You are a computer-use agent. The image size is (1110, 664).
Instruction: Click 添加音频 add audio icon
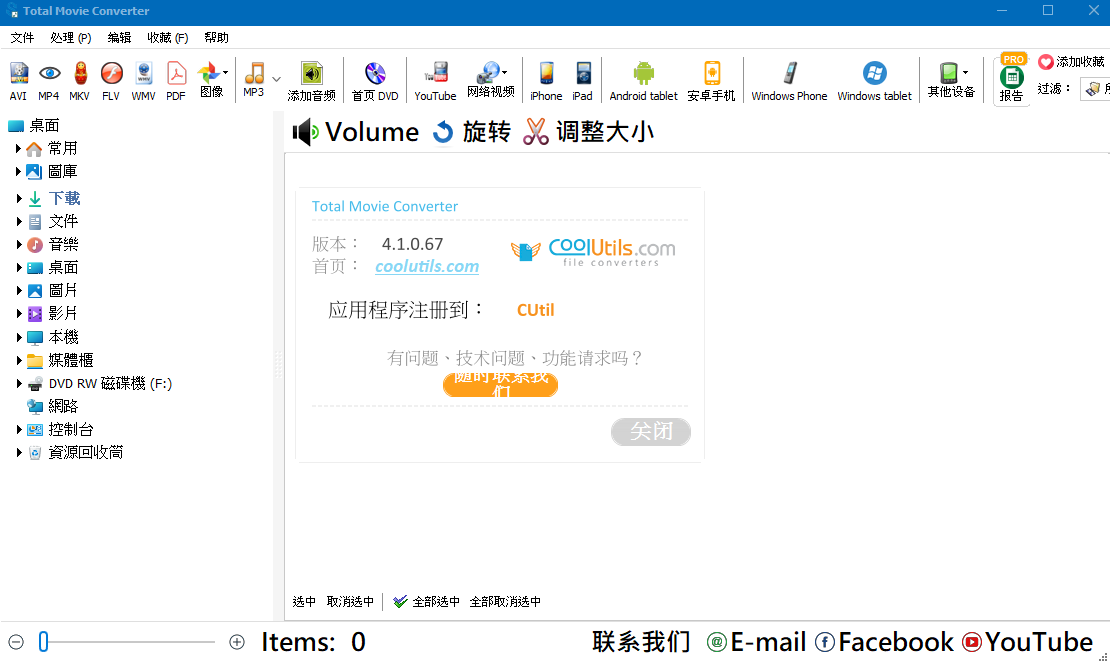click(311, 81)
